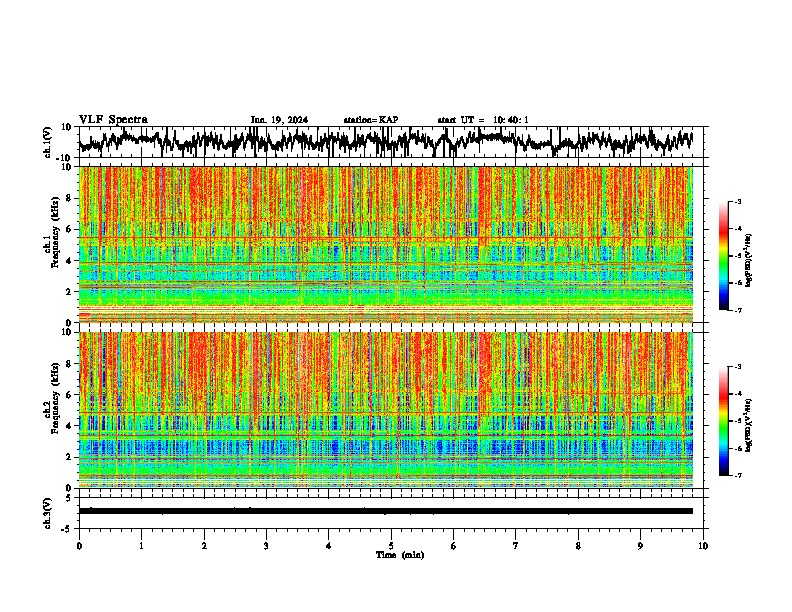This screenshot has width=792, height=612.
Task: Click the "-3" label on ch.1 colorbar
Action: 738,201
